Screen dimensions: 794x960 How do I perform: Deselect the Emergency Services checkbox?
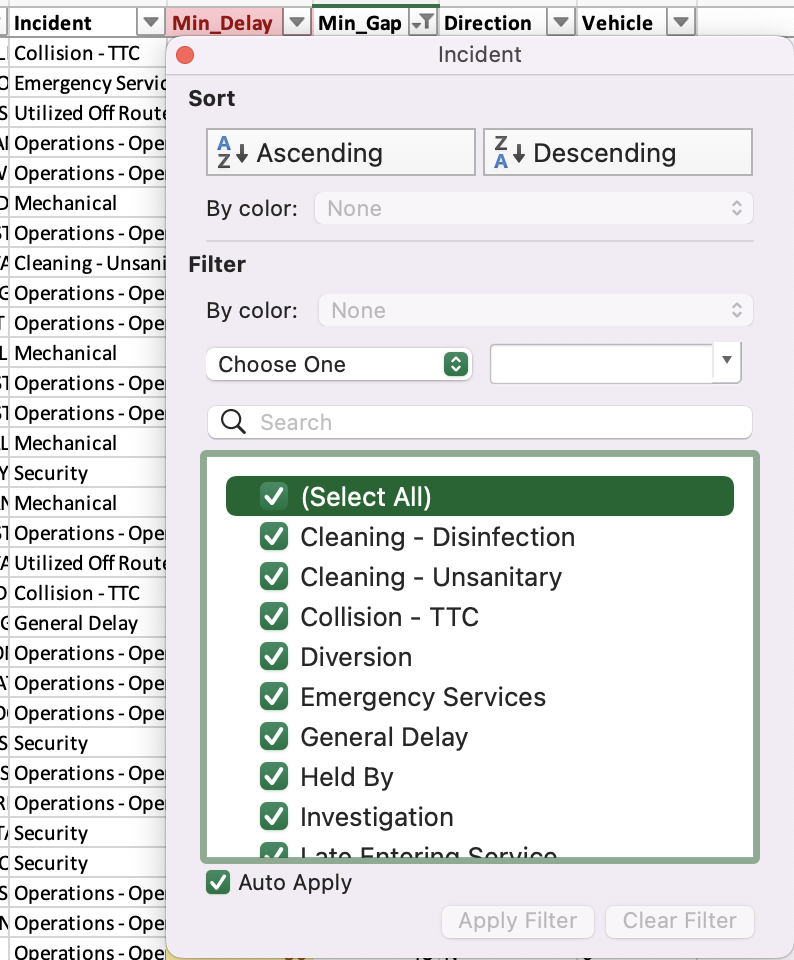pos(273,697)
